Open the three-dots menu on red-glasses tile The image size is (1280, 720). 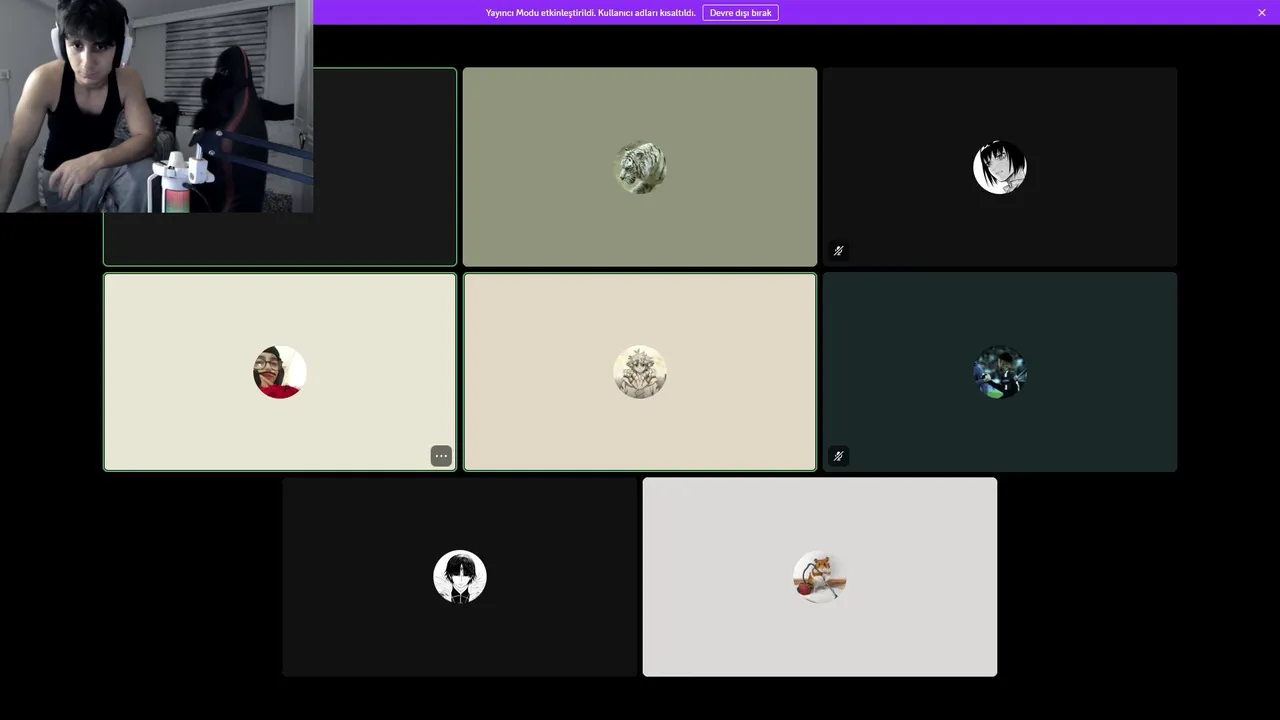tap(441, 456)
